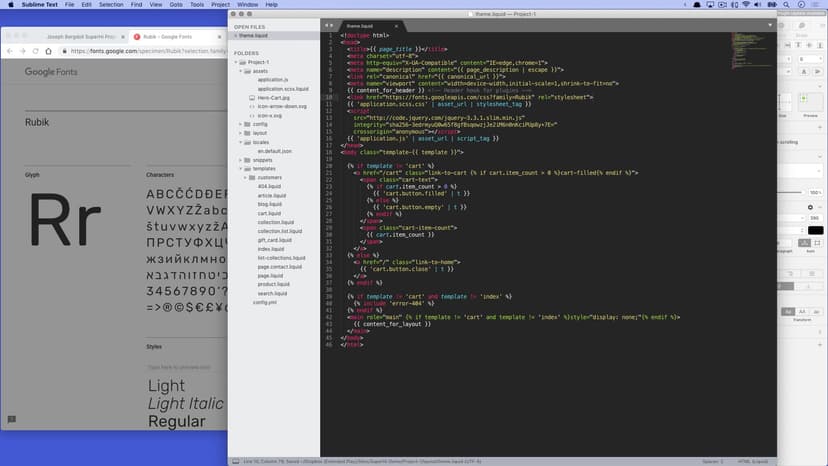828x466 pixels.
Task: Open the Selection menu
Action: [111, 5]
